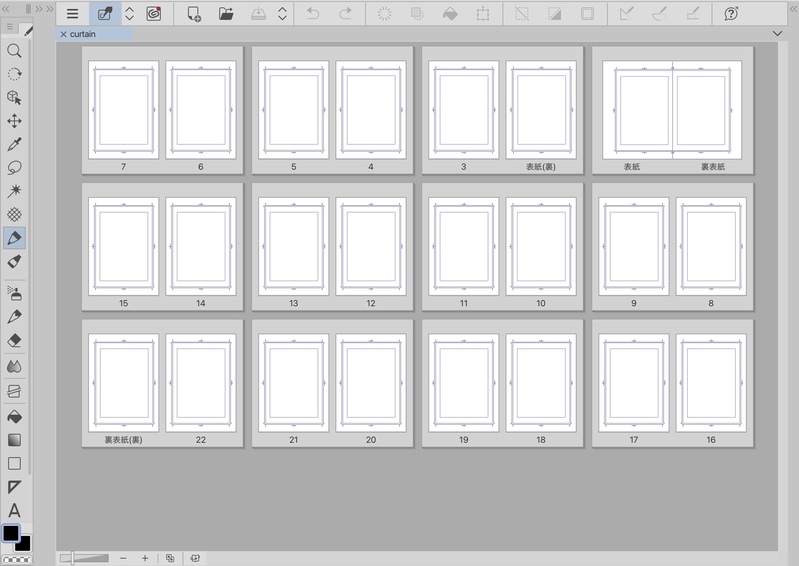
Task: Open Clip Studio launcher icon
Action: point(105,14)
